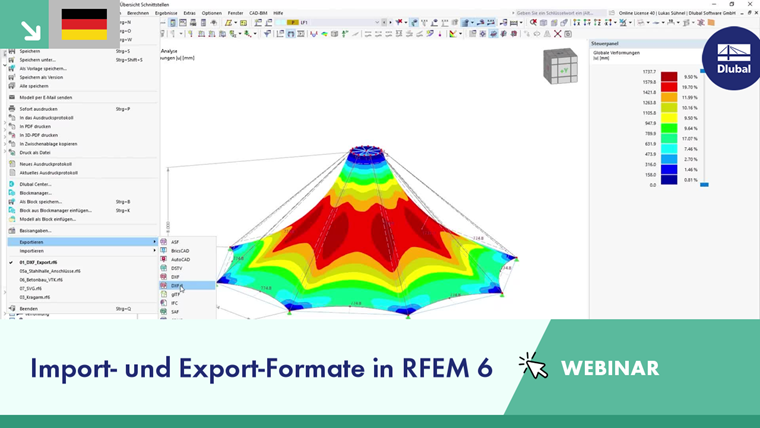Expand the Exportieren submenu

82,242
